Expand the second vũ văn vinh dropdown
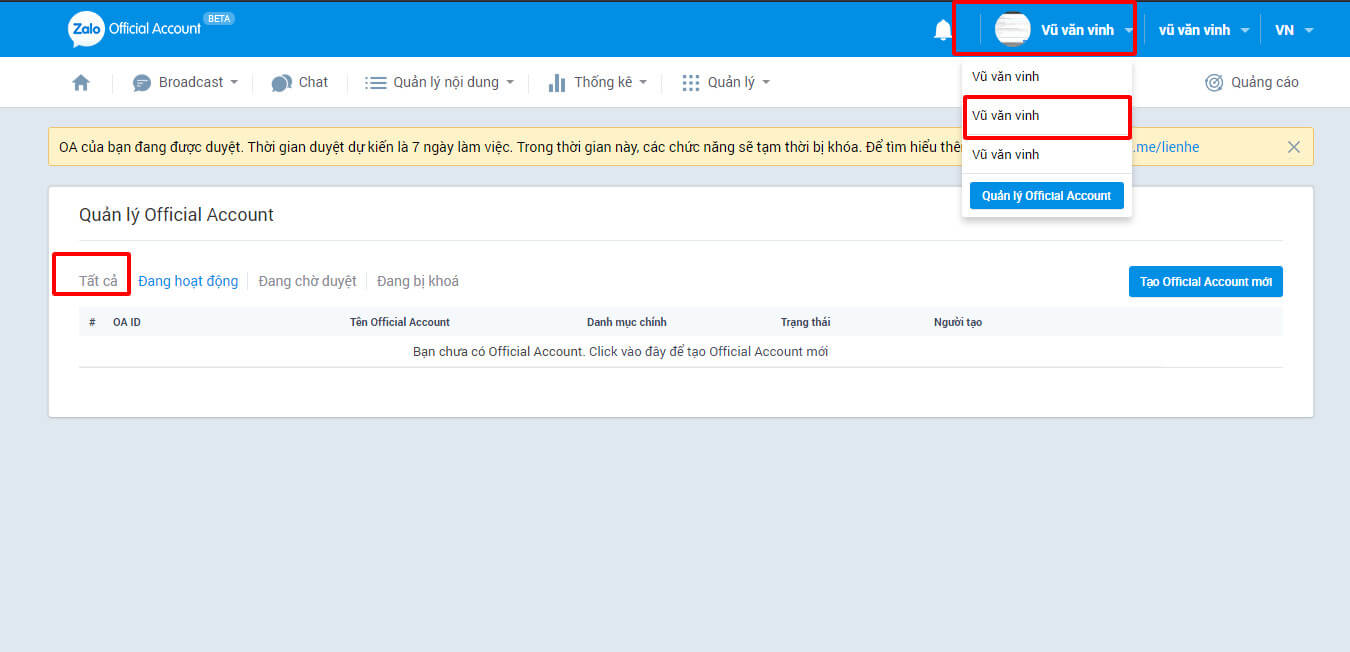Screen dimensions: 1350x652 click(x=1203, y=30)
